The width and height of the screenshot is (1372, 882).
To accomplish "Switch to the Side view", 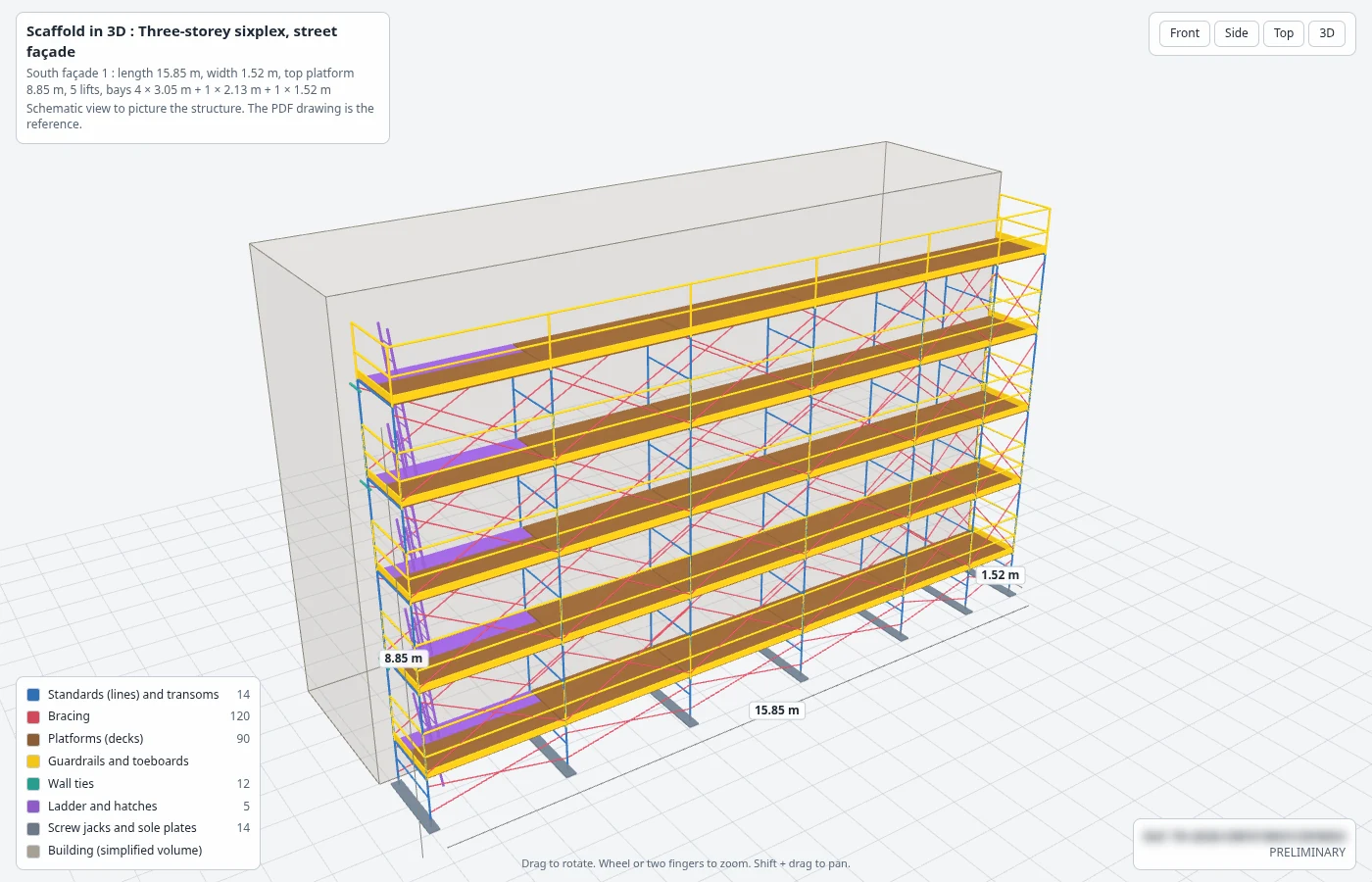I will 1237,33.
